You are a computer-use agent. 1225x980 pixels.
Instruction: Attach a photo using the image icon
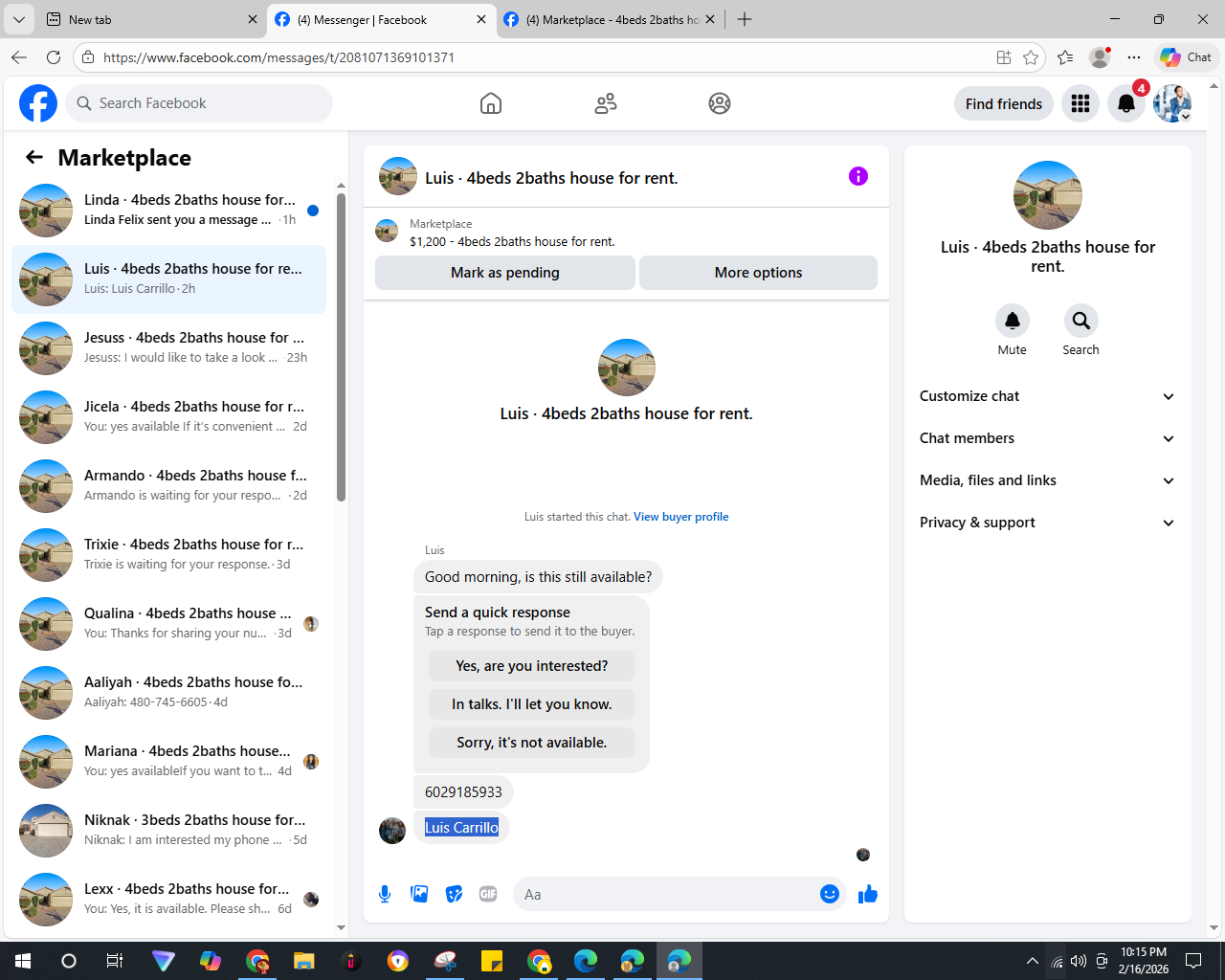(419, 894)
